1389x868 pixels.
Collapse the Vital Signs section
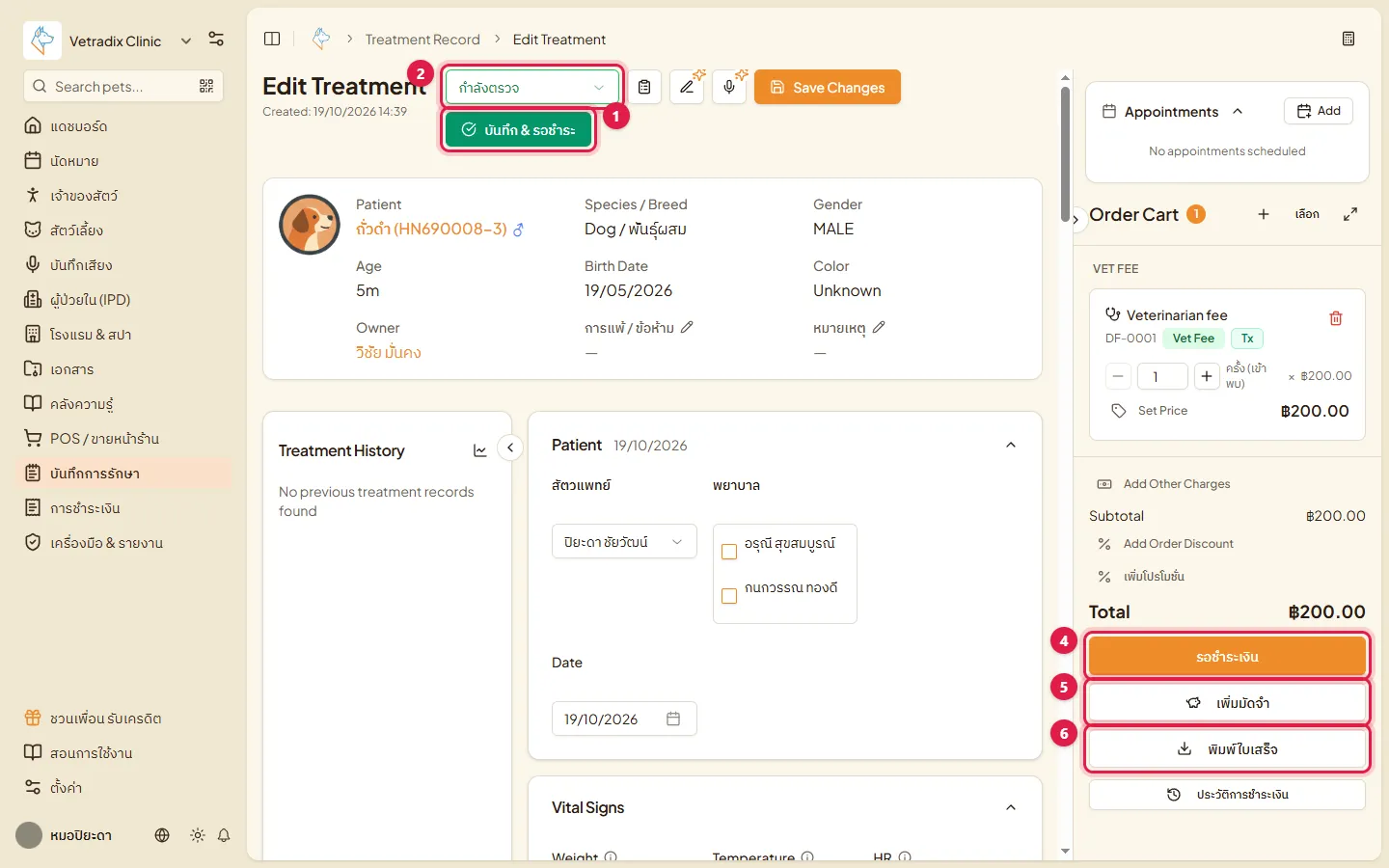pyautogui.click(x=1011, y=807)
